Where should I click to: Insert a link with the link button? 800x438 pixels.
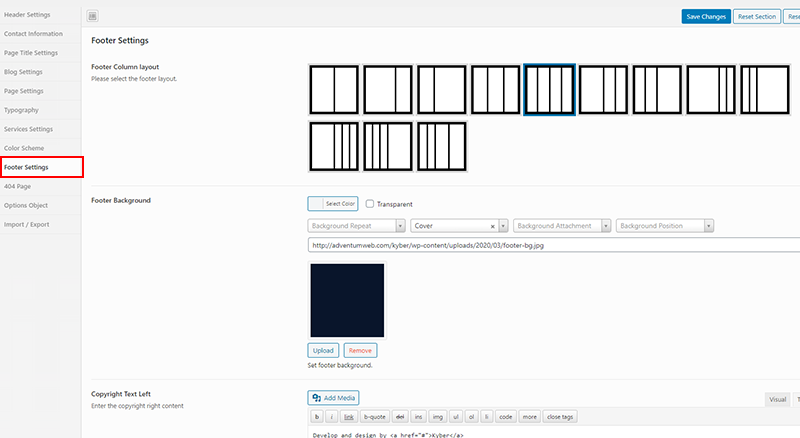click(348, 417)
